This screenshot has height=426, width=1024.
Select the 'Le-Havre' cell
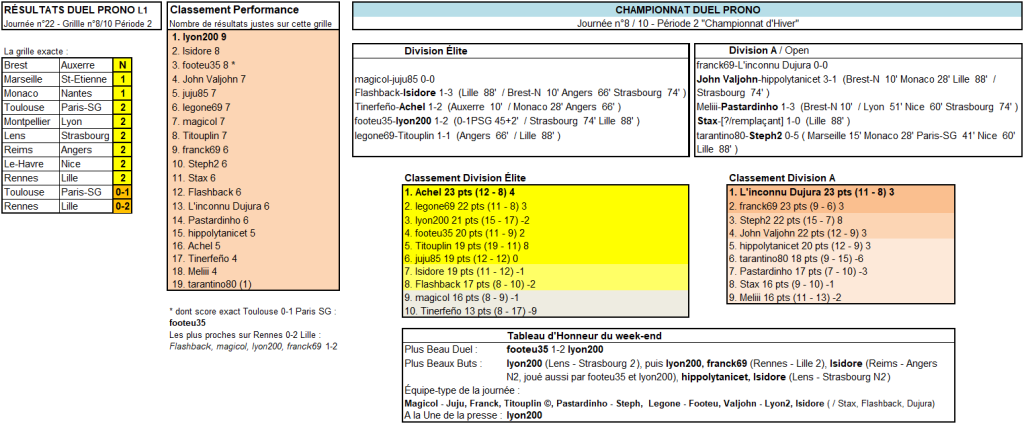(30, 164)
